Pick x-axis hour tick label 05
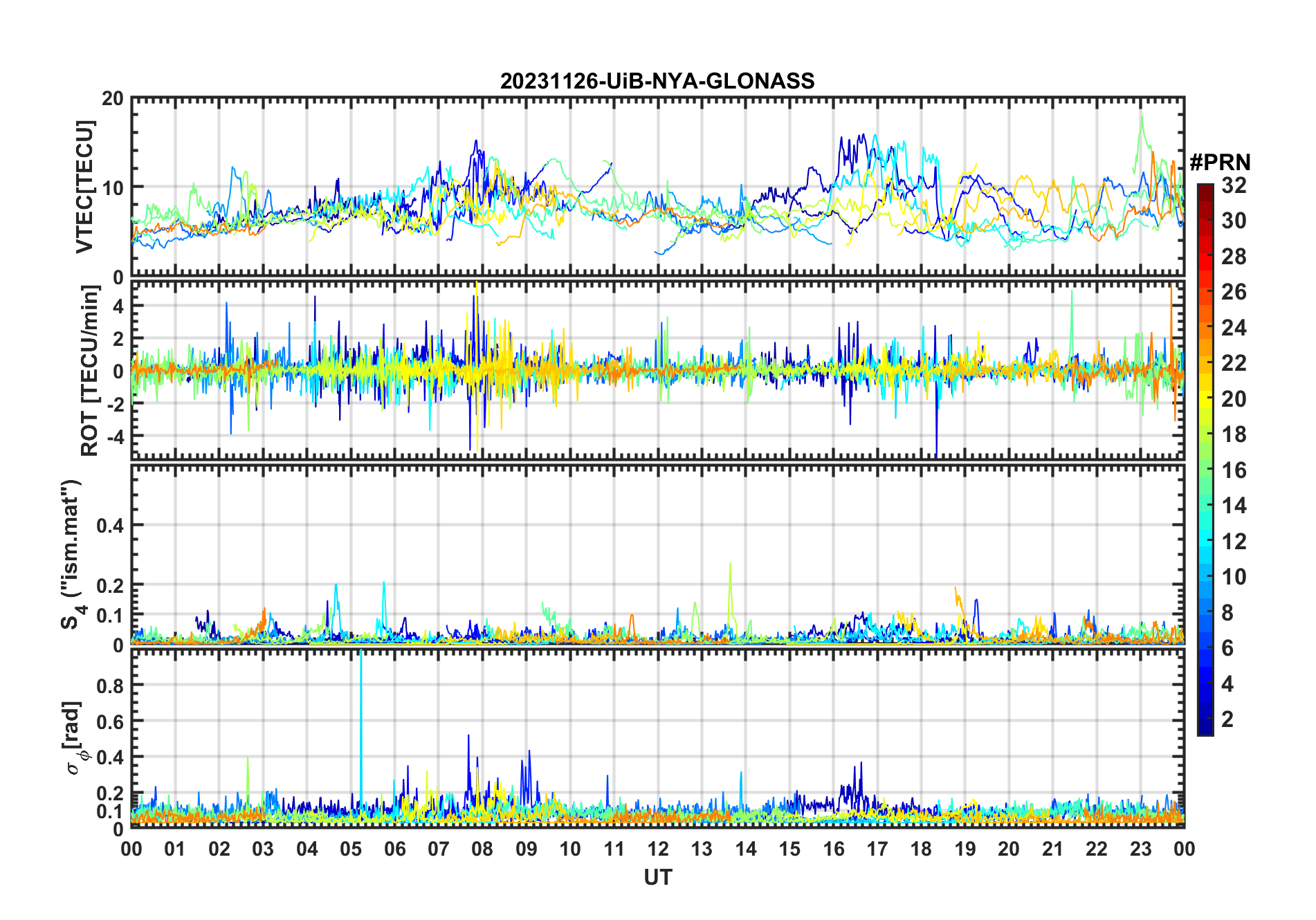 (x=351, y=849)
